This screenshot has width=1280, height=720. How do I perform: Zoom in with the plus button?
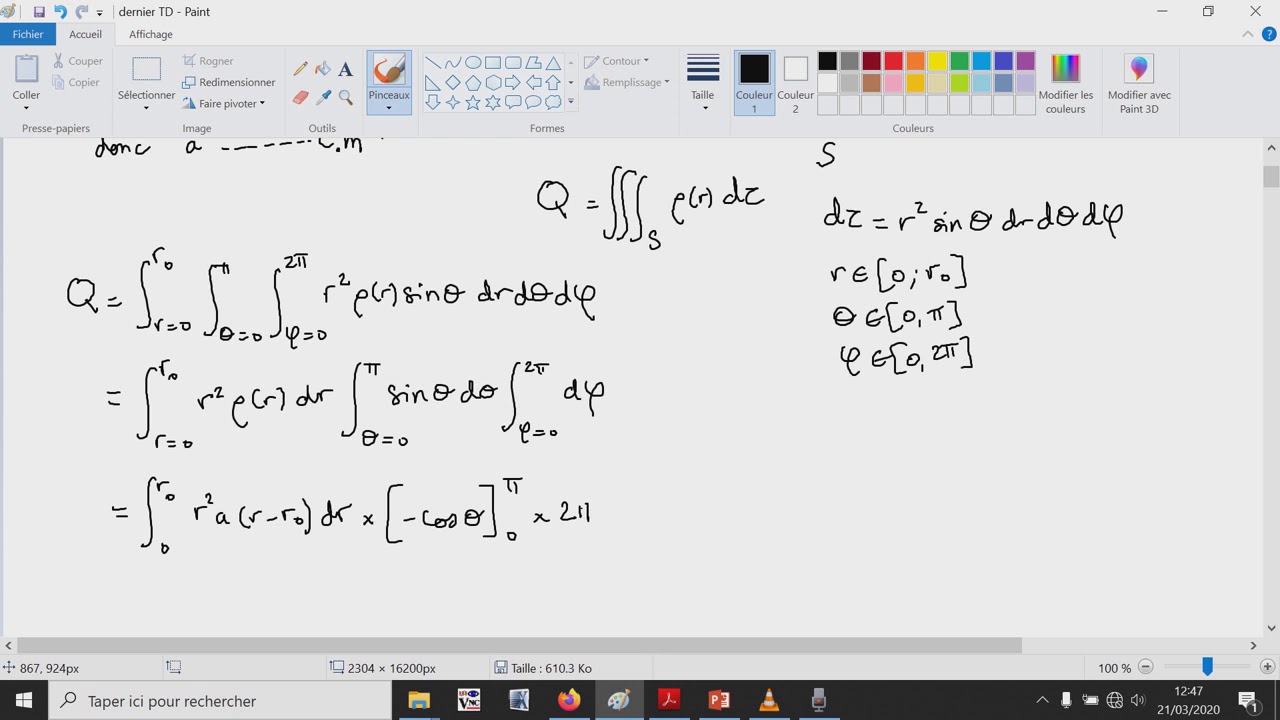click(1267, 667)
